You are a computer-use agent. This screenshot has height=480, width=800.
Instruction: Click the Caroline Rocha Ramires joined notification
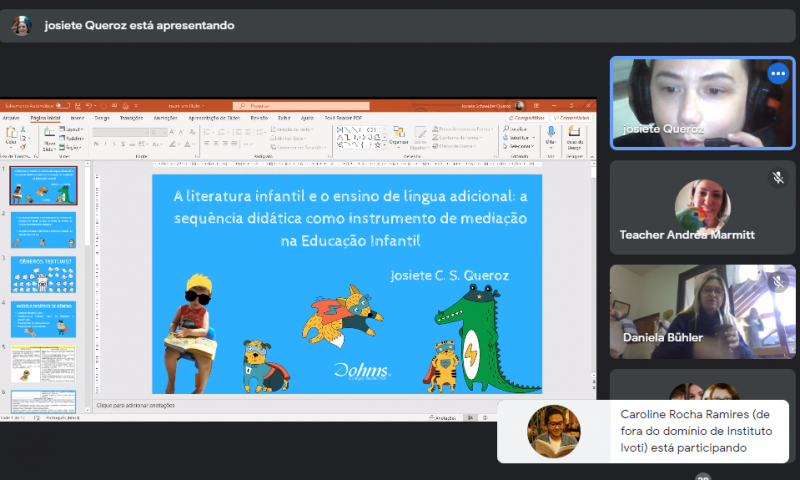point(643,432)
